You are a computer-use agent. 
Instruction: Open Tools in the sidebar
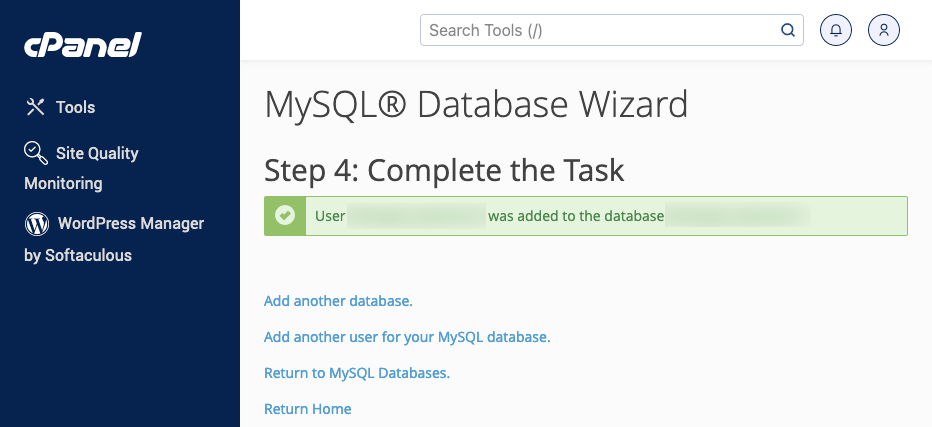pyautogui.click(x=60, y=107)
